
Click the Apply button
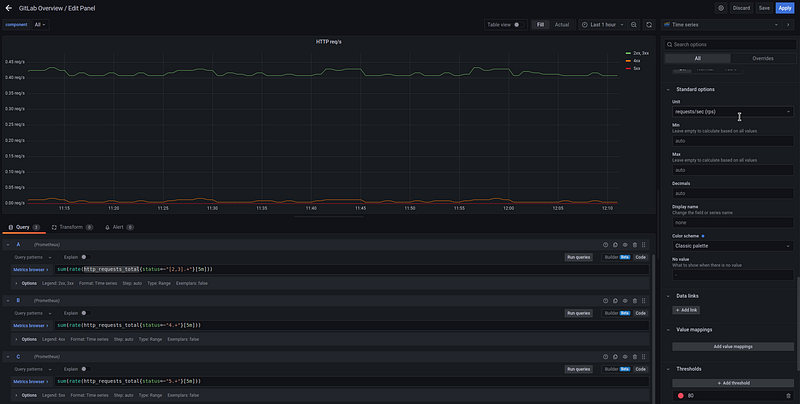pos(785,8)
